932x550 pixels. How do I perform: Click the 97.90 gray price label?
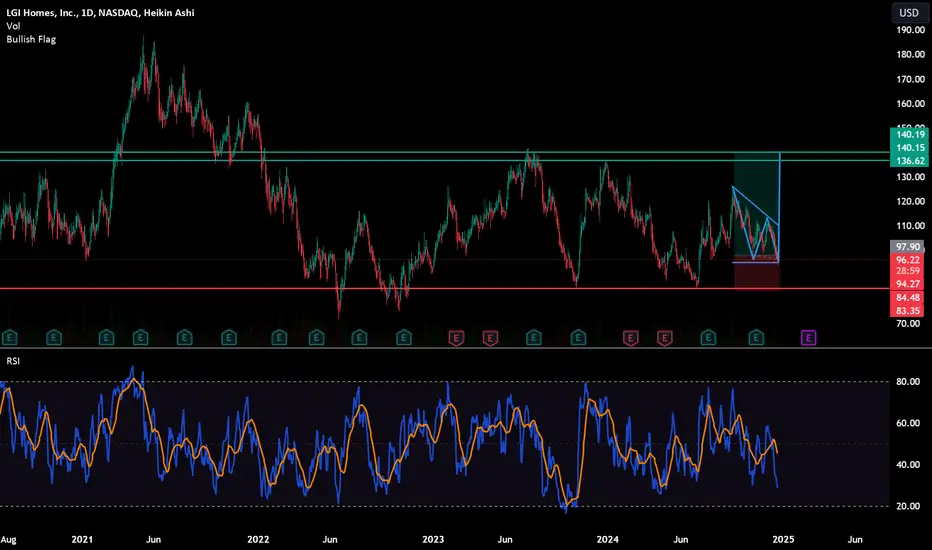(907, 246)
